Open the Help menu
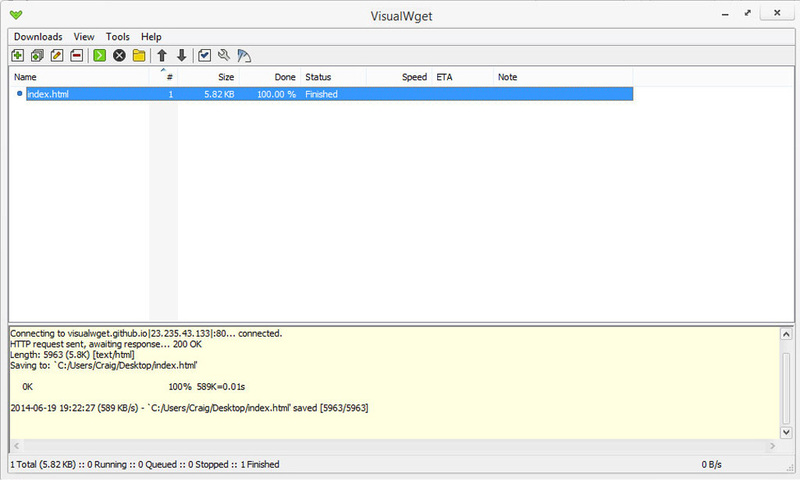Screen dimensions: 800x480 coord(151,37)
